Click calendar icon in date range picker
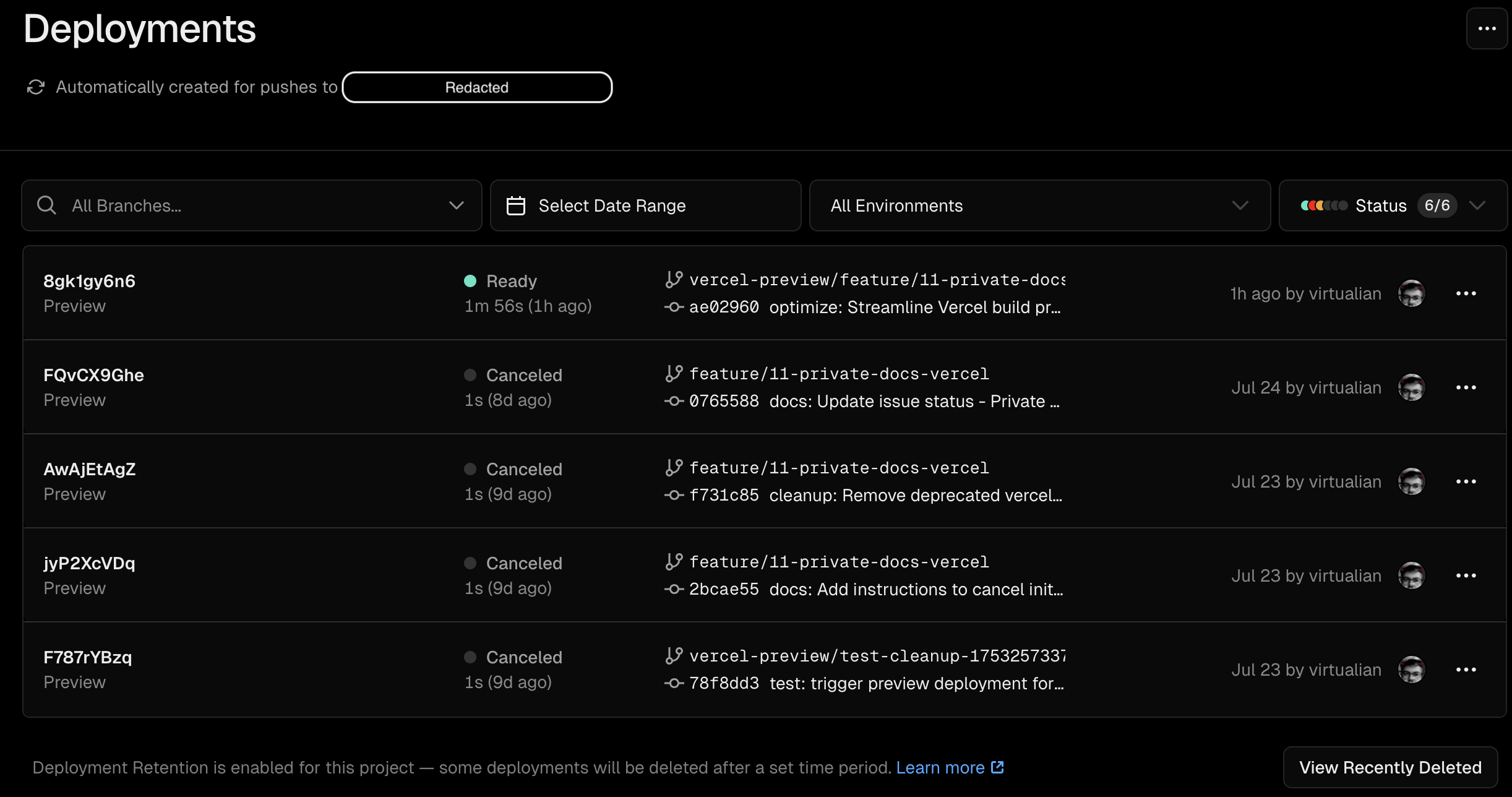This screenshot has height=797, width=1512. 515,205
